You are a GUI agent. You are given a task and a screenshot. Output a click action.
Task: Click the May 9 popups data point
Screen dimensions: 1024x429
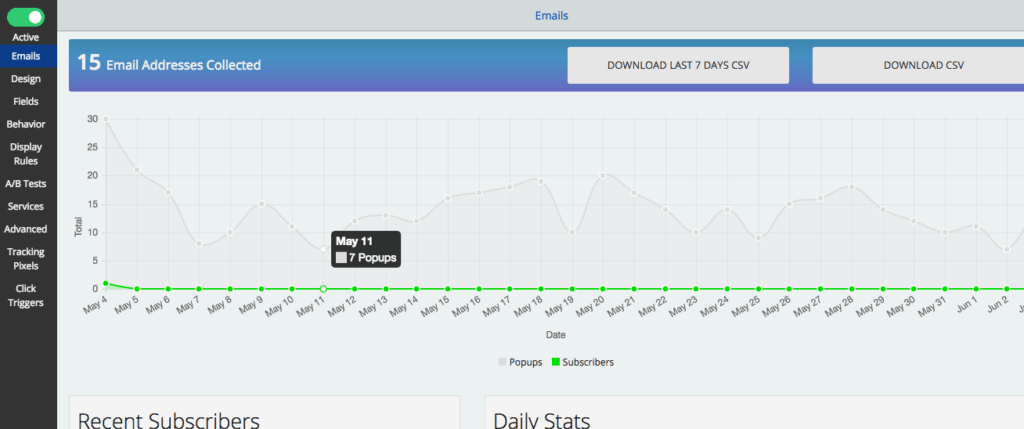[x=261, y=204]
